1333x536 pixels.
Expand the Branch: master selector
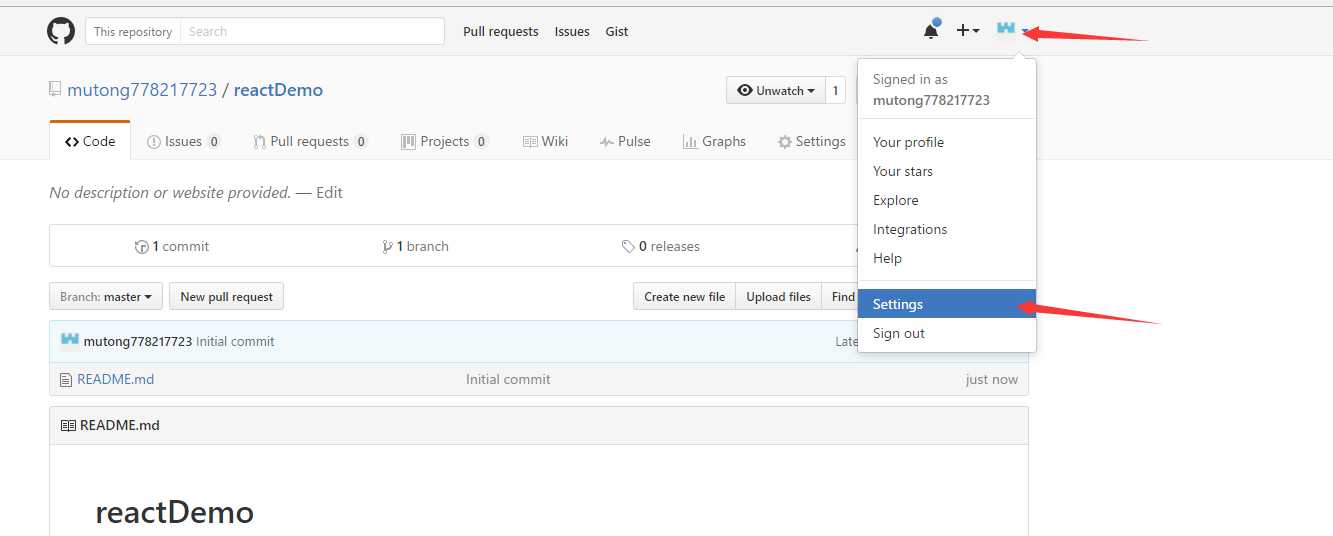(105, 297)
